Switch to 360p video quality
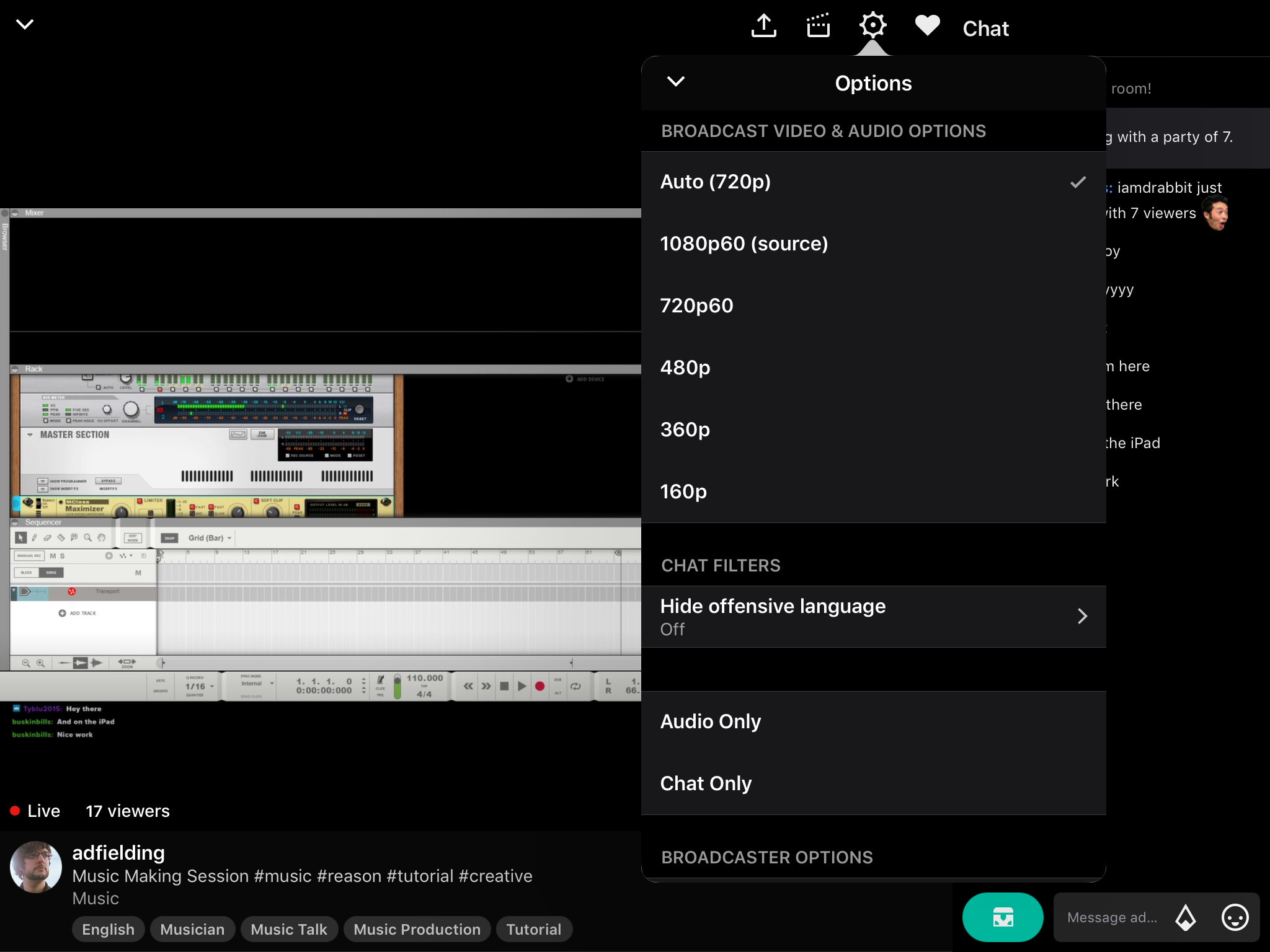This screenshot has width=1270, height=952. pyautogui.click(x=873, y=430)
